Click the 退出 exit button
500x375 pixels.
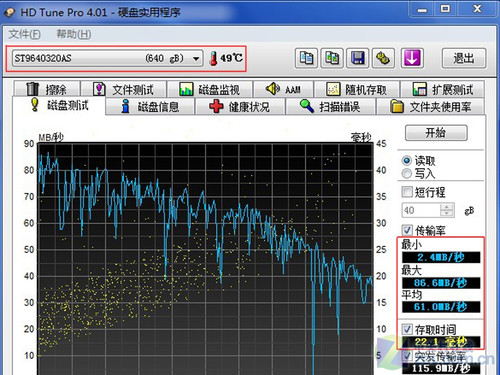[464, 58]
